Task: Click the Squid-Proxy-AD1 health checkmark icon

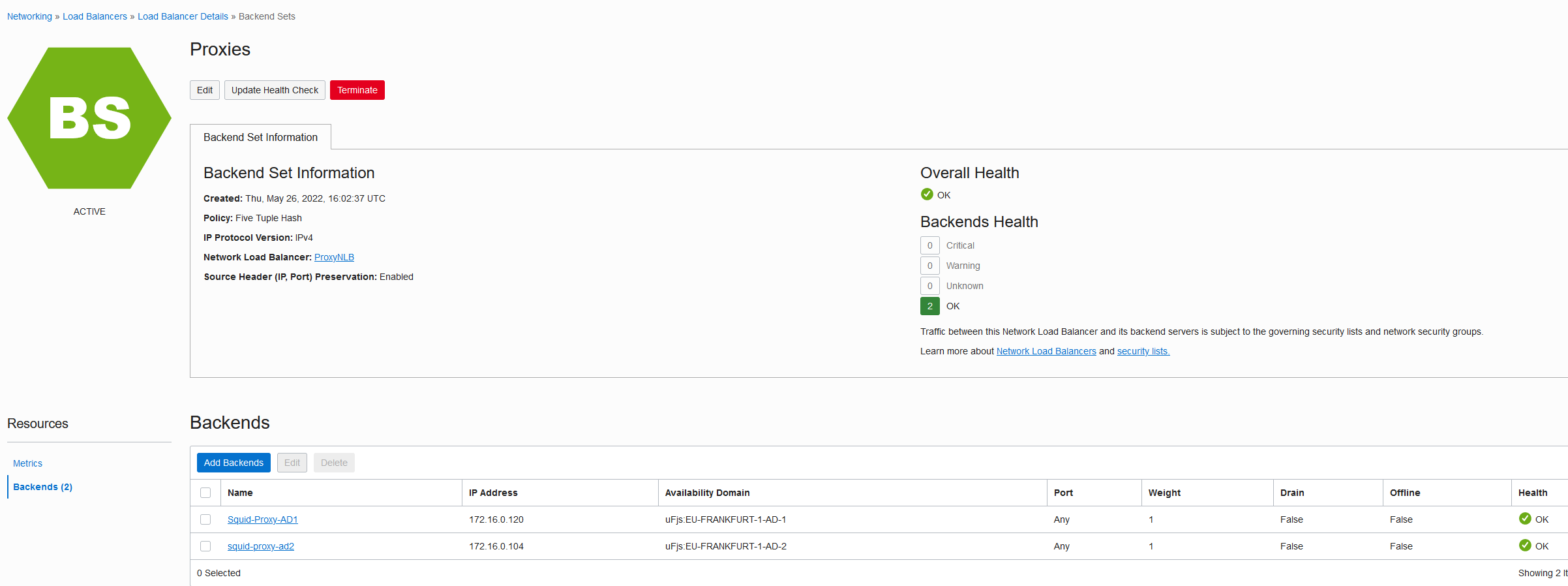Action: [1525, 519]
